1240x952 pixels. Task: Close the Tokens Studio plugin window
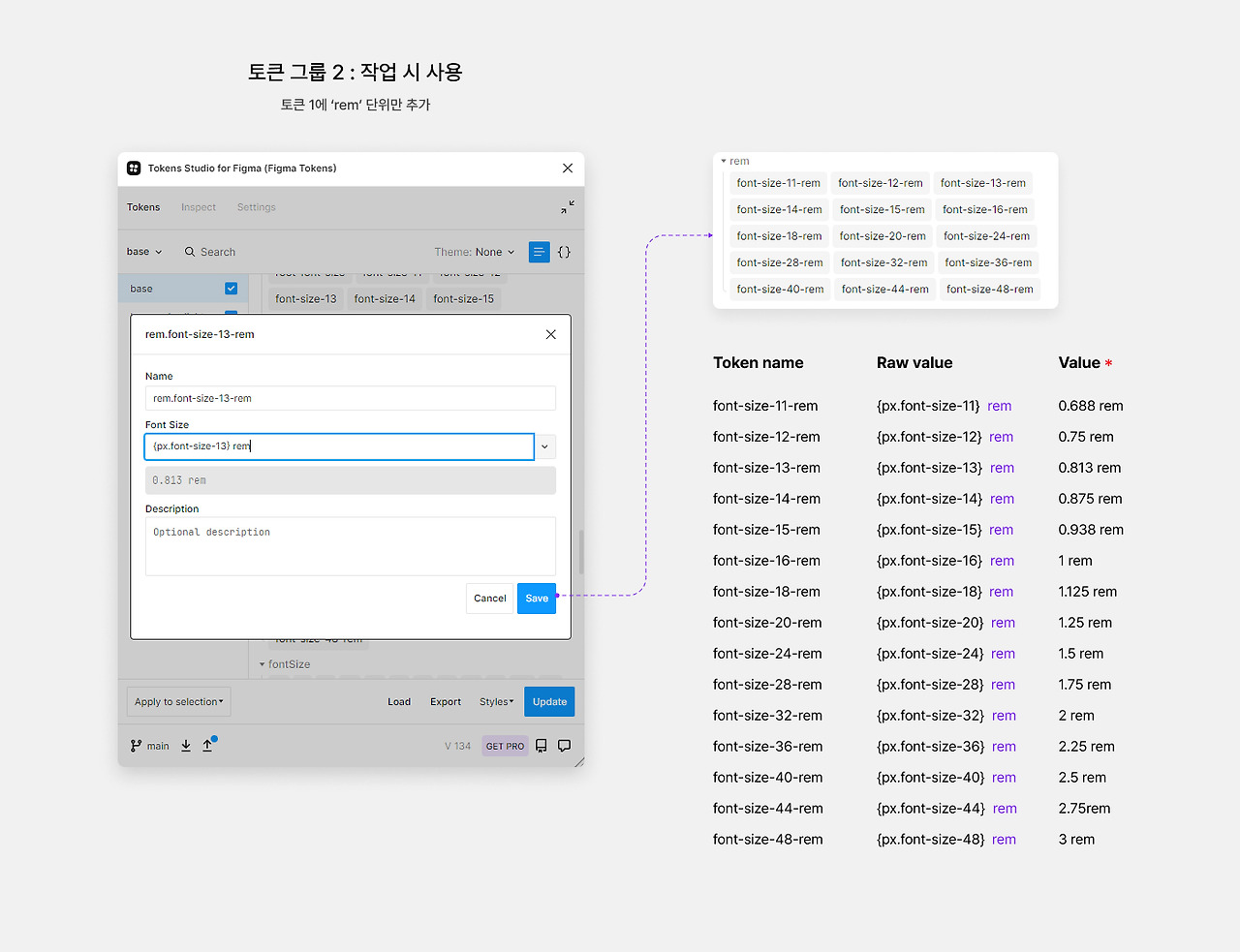click(568, 169)
